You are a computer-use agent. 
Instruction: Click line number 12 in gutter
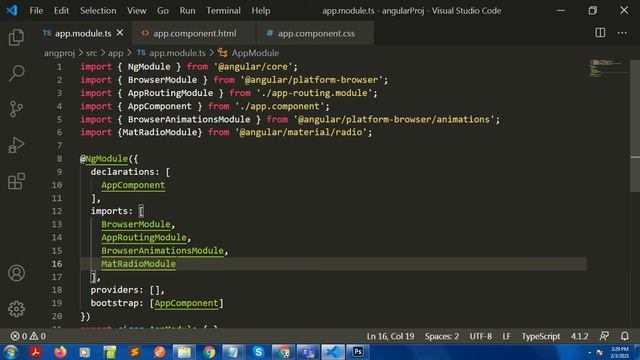click(57, 211)
